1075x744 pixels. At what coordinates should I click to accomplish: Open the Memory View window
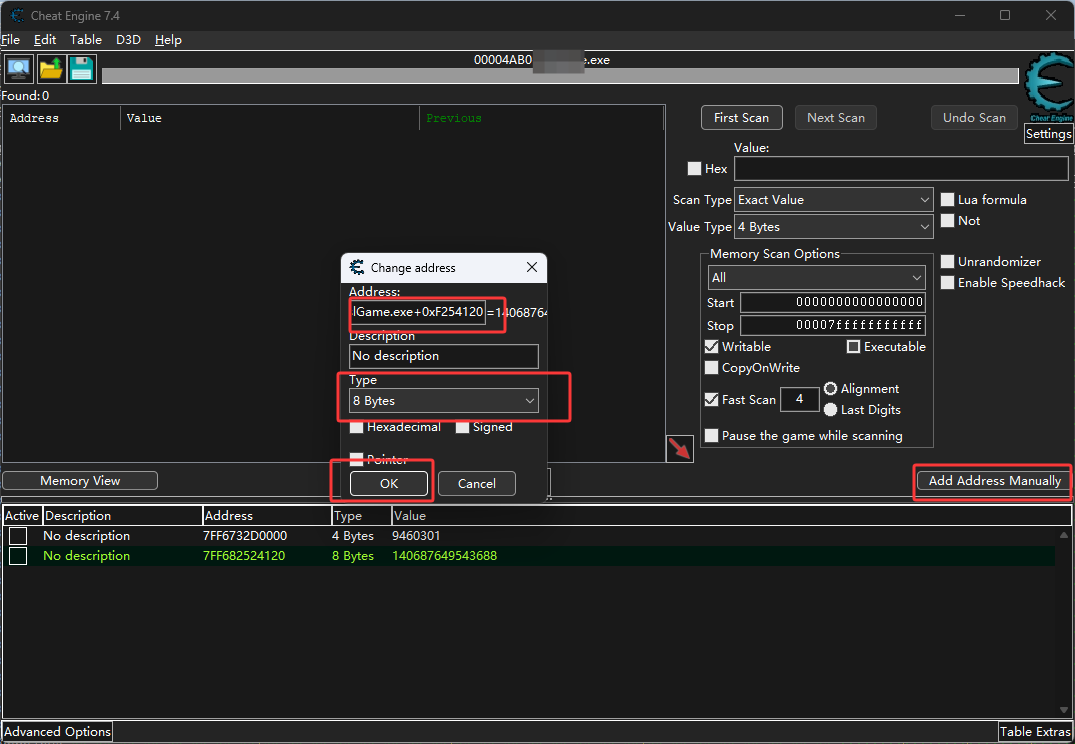(x=80, y=481)
